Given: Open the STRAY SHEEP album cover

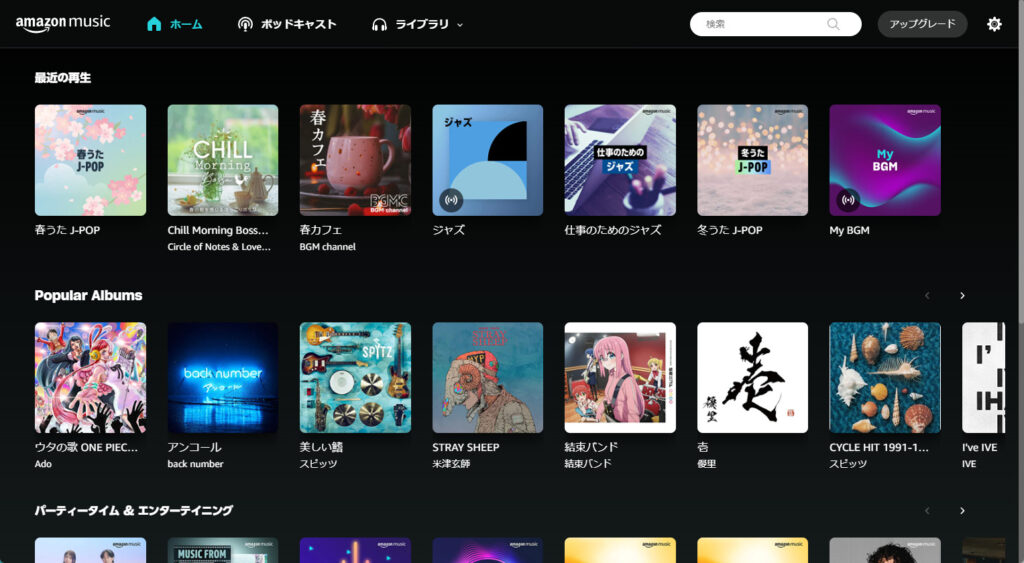Looking at the screenshot, I should pyautogui.click(x=487, y=378).
